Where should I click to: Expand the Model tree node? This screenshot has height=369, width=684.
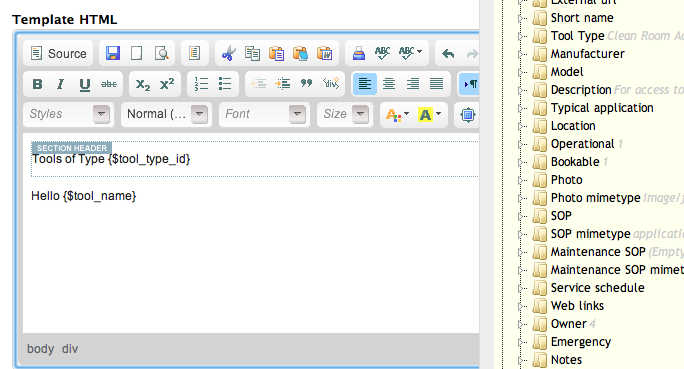[520, 72]
